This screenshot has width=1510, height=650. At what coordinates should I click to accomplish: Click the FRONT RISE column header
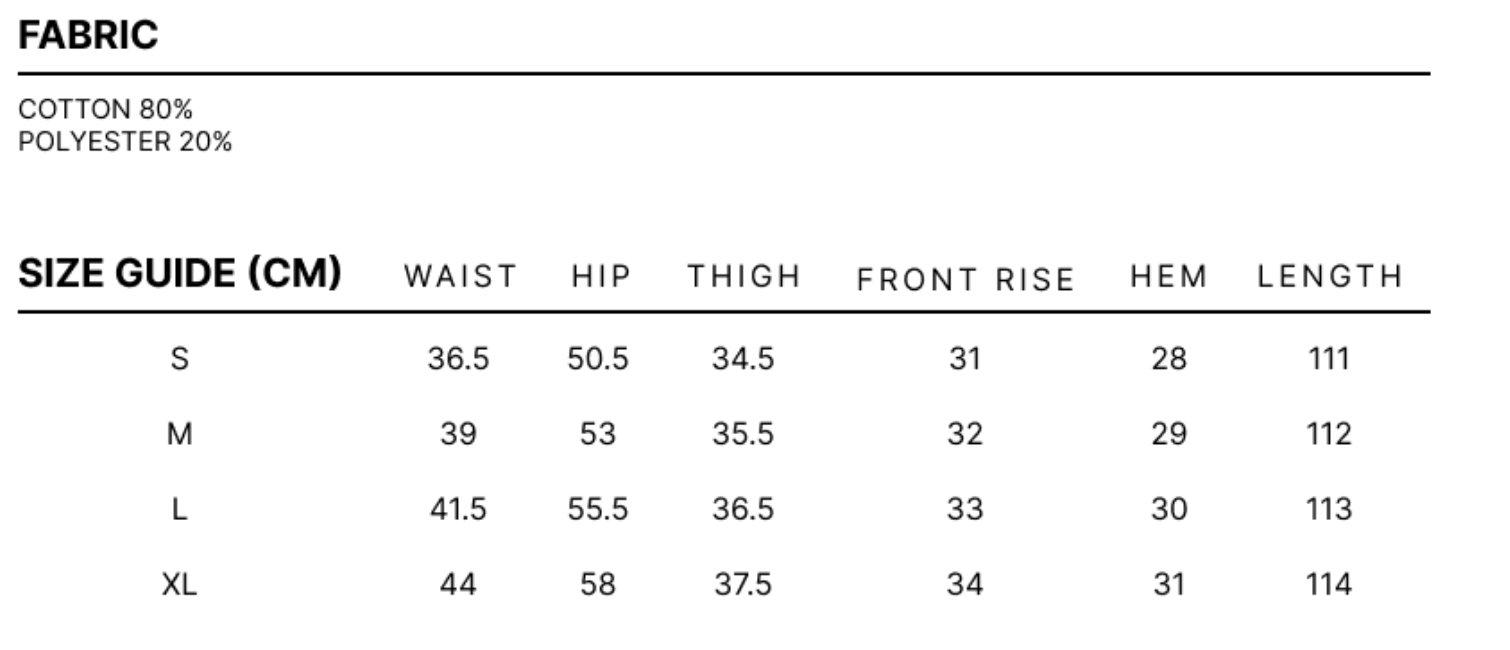pyautogui.click(x=965, y=279)
